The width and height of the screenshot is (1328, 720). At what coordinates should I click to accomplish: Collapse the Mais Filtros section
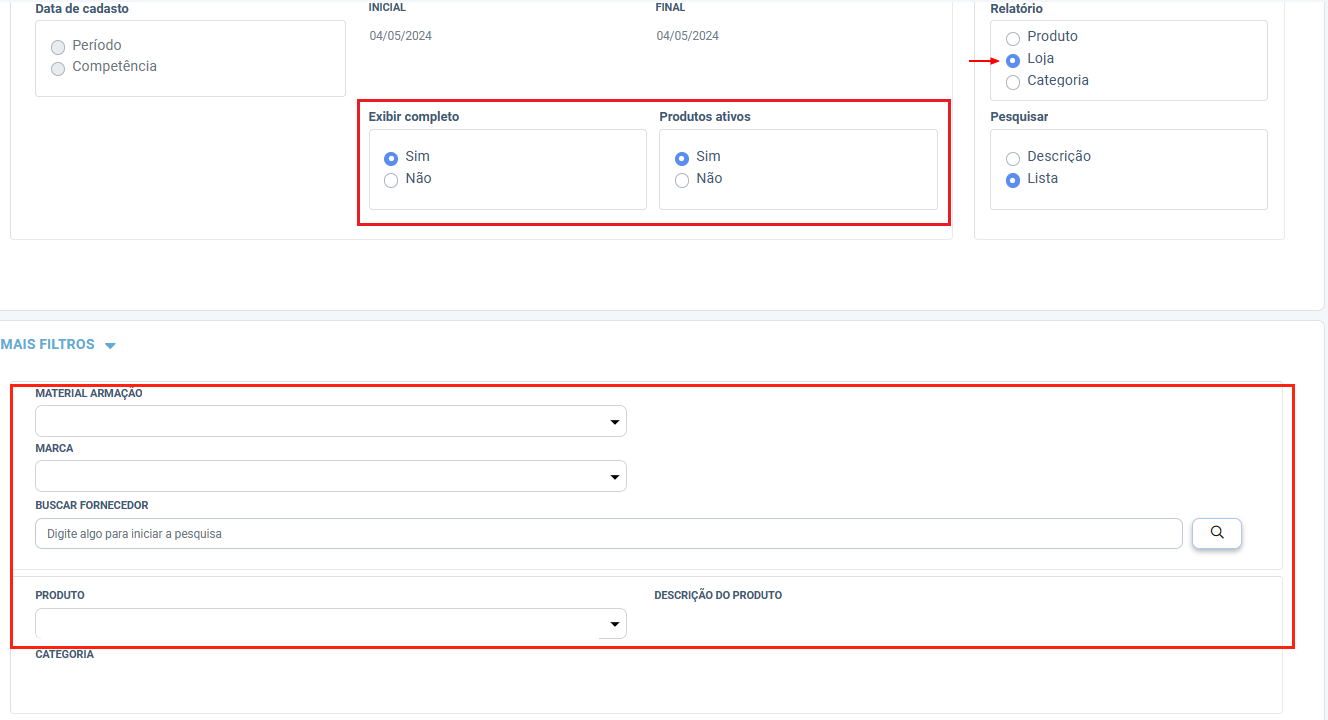58,344
